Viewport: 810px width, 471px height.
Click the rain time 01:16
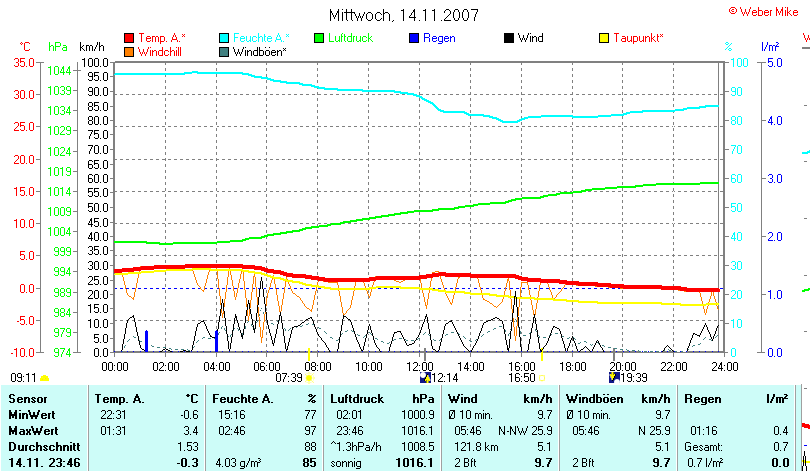pyautogui.click(x=703, y=431)
